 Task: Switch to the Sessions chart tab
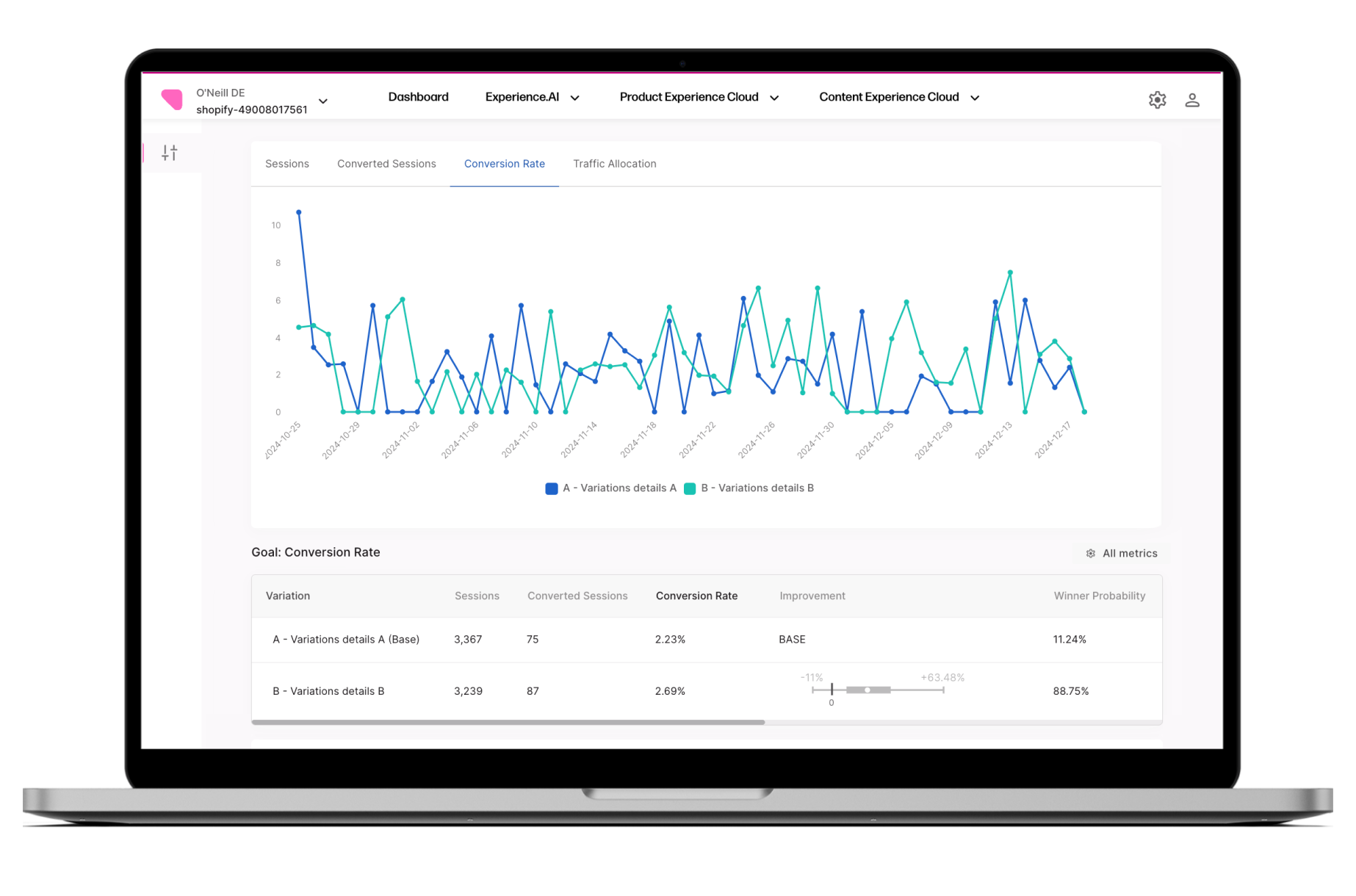coord(287,164)
